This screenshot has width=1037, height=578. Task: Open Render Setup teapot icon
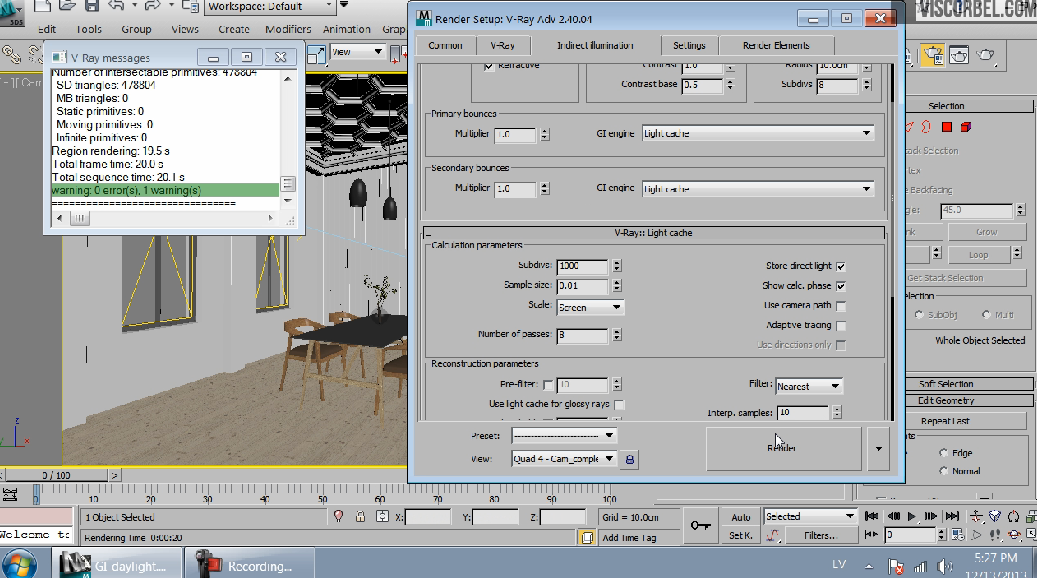[933, 56]
